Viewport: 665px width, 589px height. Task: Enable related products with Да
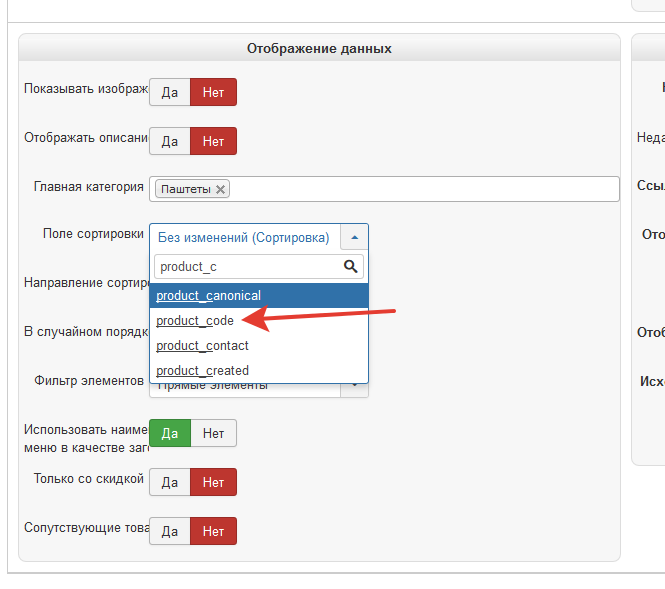[170, 531]
